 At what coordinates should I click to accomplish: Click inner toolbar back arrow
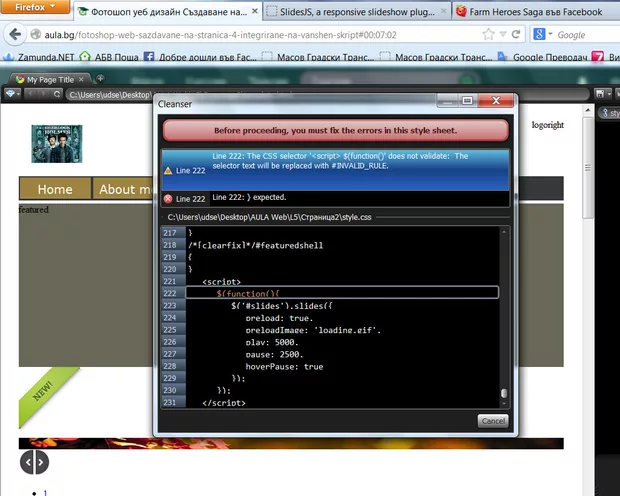(30, 94)
